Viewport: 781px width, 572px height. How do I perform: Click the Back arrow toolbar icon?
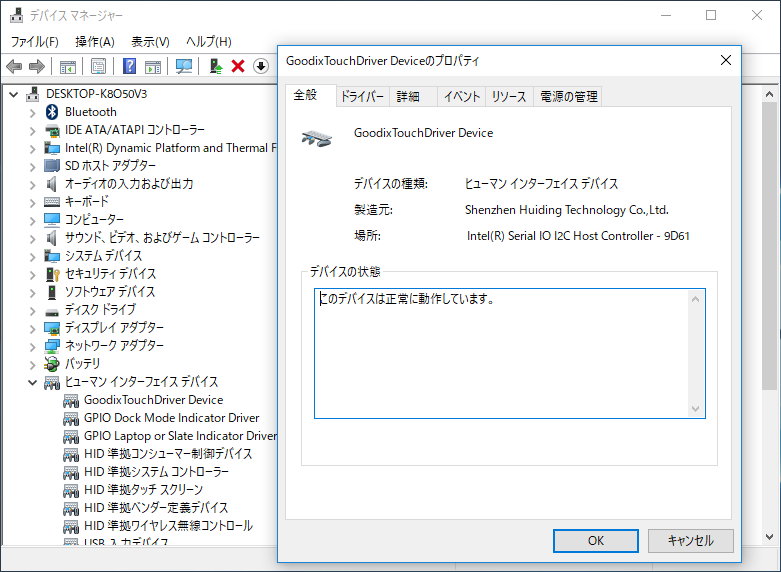point(14,66)
